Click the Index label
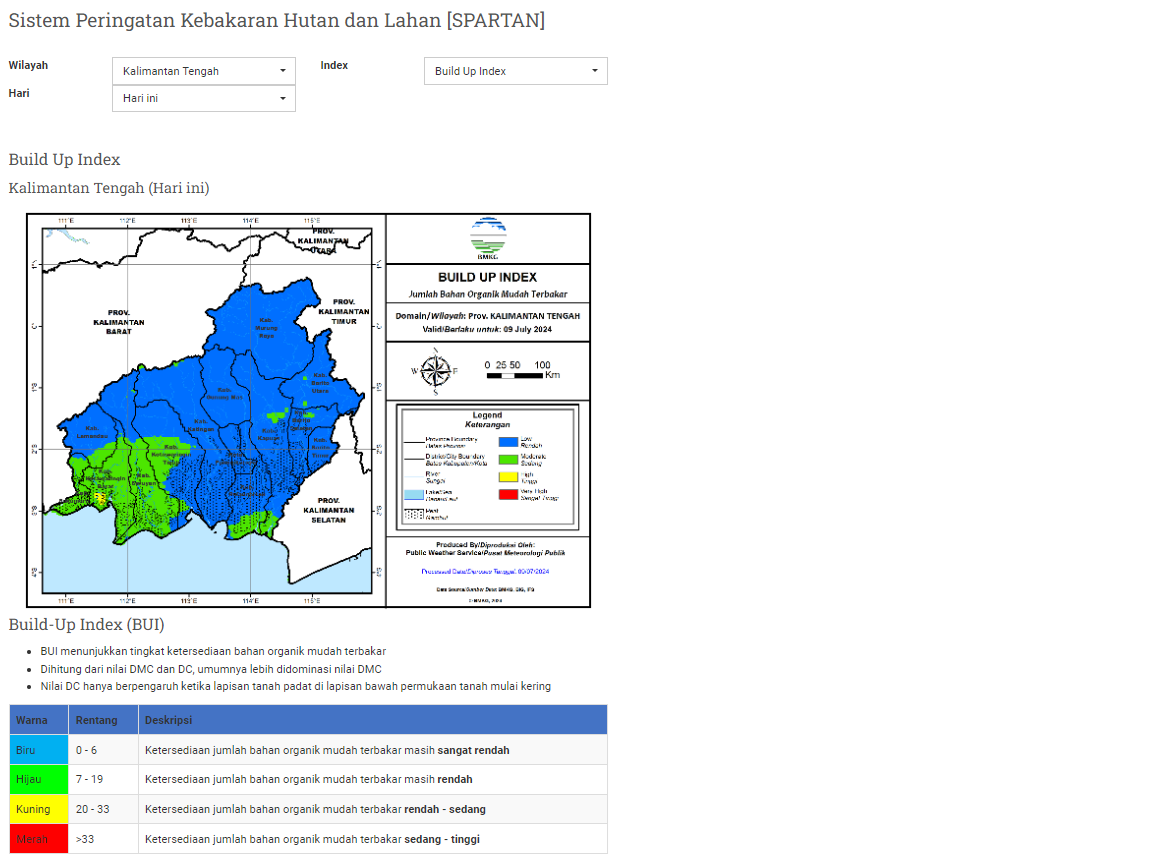Viewport: 1152px width, 857px height. (334, 65)
